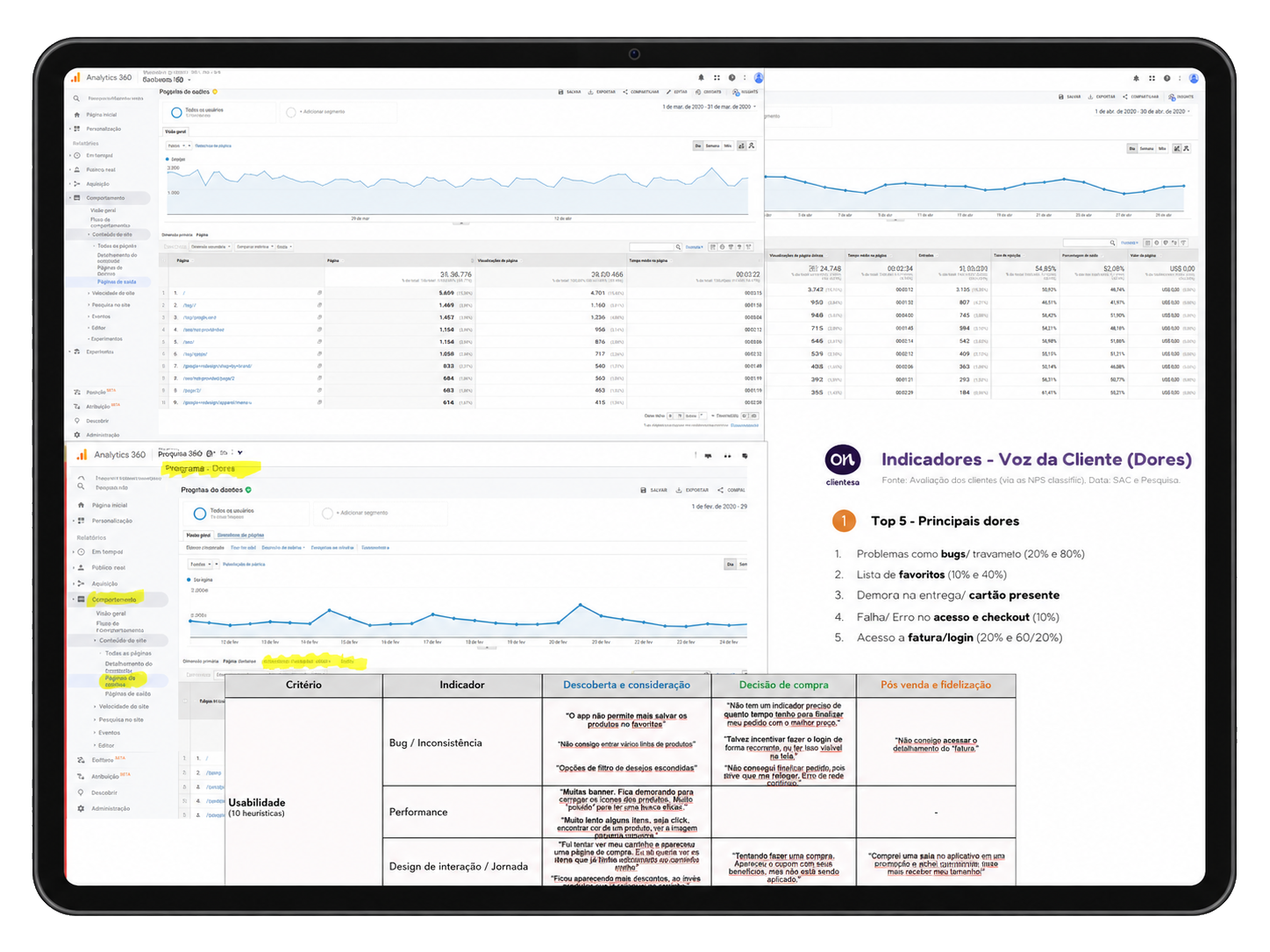Open the avançada filter link in April report
Screen dimensions: 1270x952
1130,243
